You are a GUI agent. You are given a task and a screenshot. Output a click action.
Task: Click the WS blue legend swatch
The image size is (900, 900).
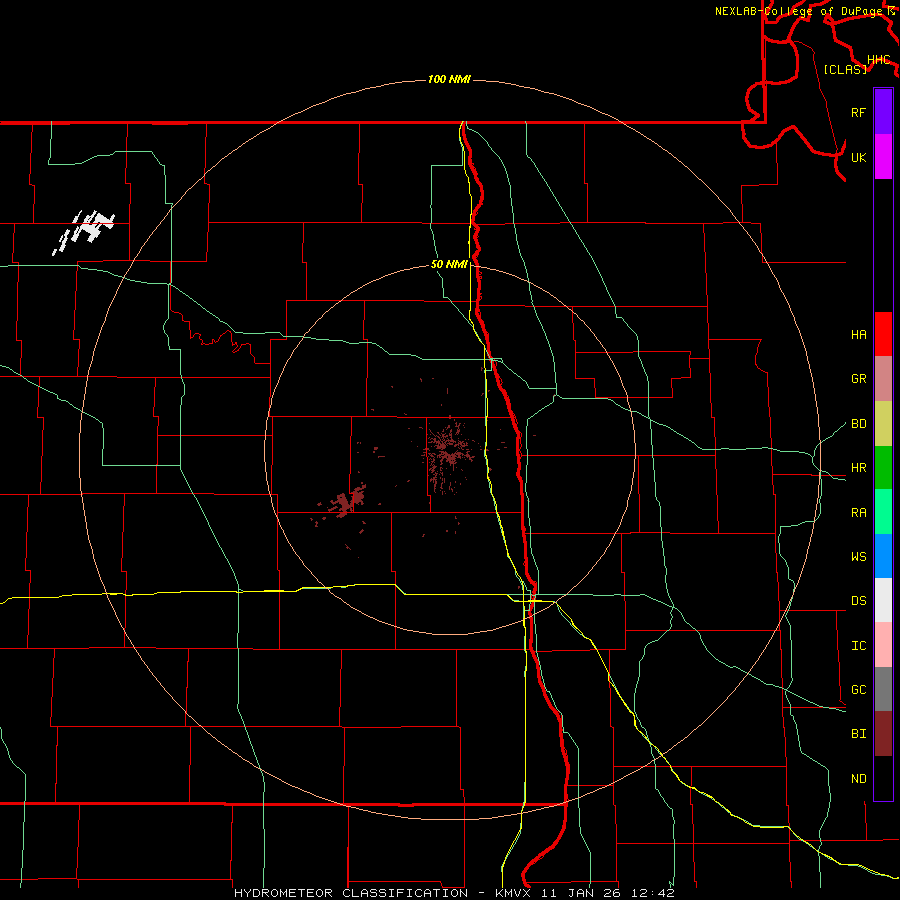tap(883, 556)
